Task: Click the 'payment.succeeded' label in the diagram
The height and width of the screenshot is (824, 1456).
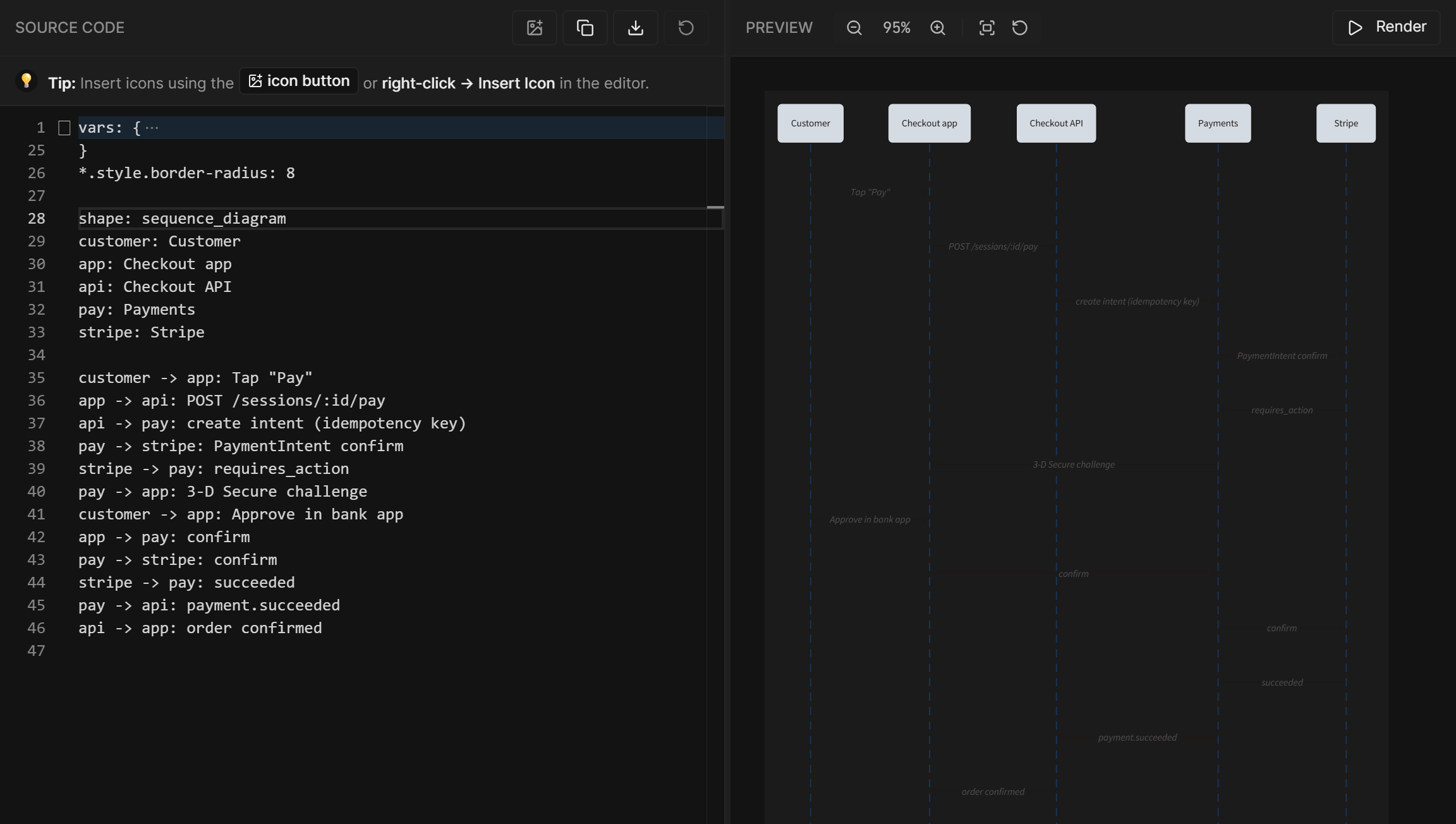Action: 1137,737
